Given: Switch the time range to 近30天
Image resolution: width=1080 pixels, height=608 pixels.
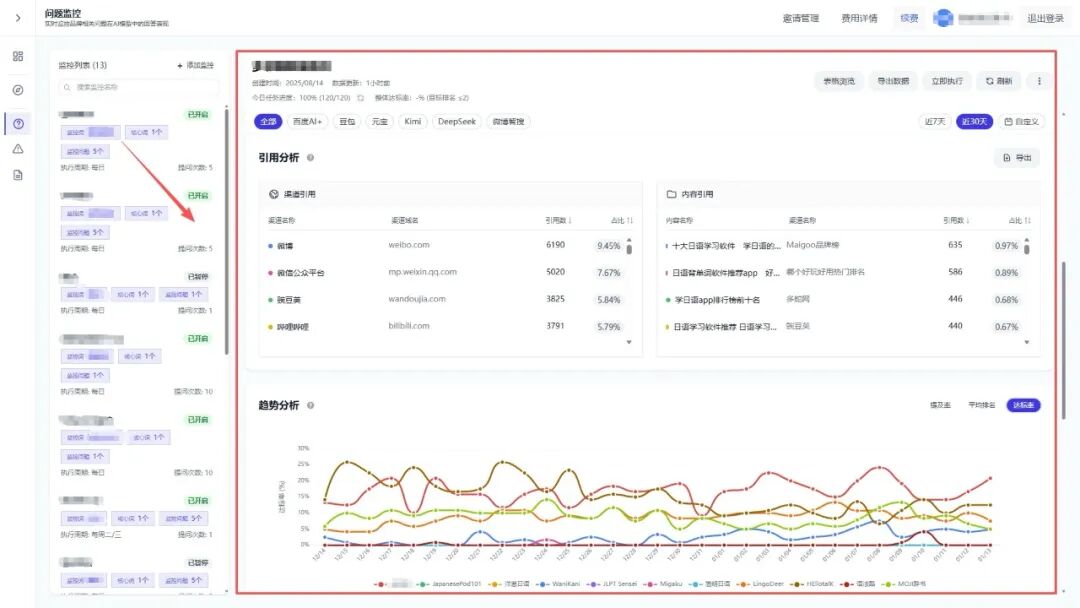Looking at the screenshot, I should point(974,122).
